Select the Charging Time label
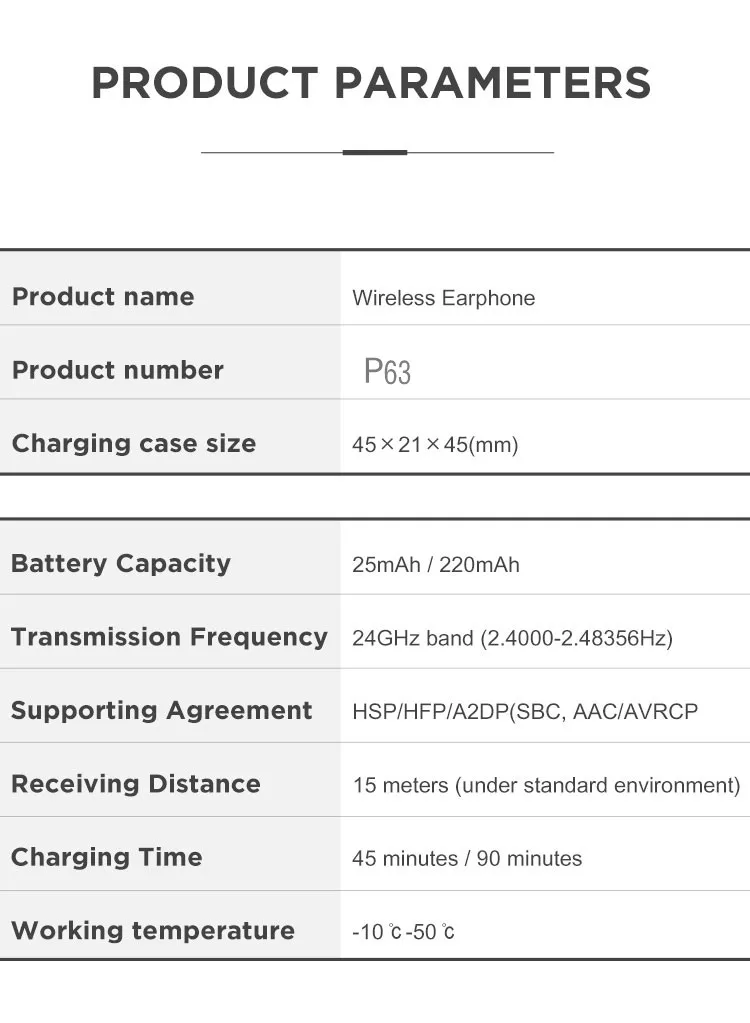 [x=106, y=857]
